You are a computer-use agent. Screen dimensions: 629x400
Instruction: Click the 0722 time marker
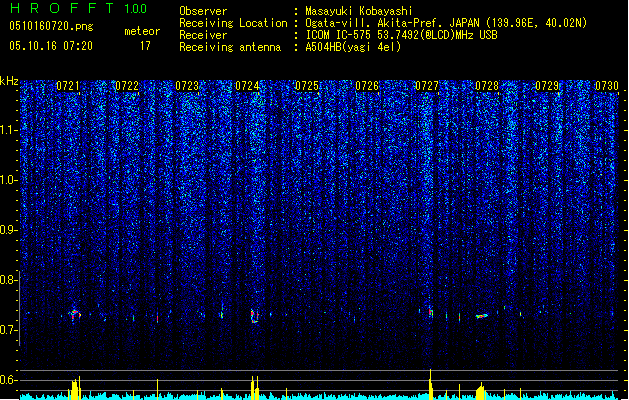(127, 86)
